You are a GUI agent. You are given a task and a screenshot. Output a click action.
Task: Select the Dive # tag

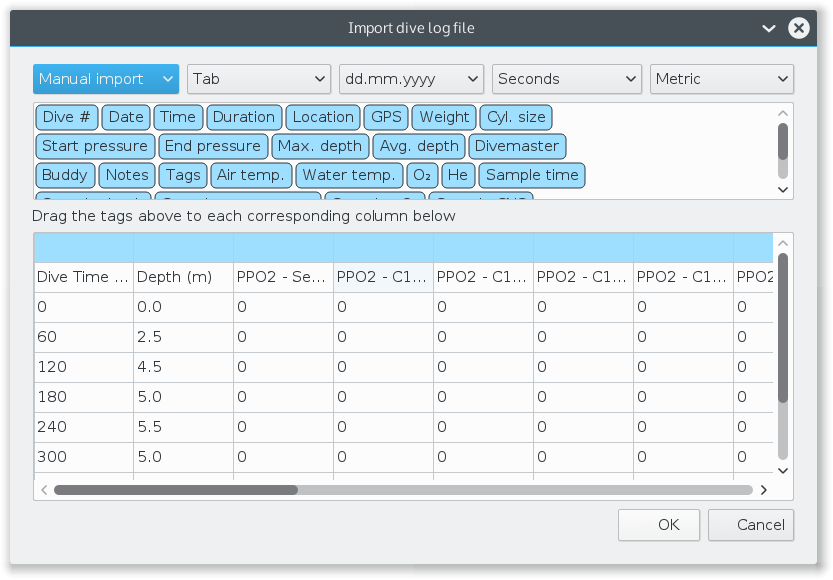[x=66, y=117]
